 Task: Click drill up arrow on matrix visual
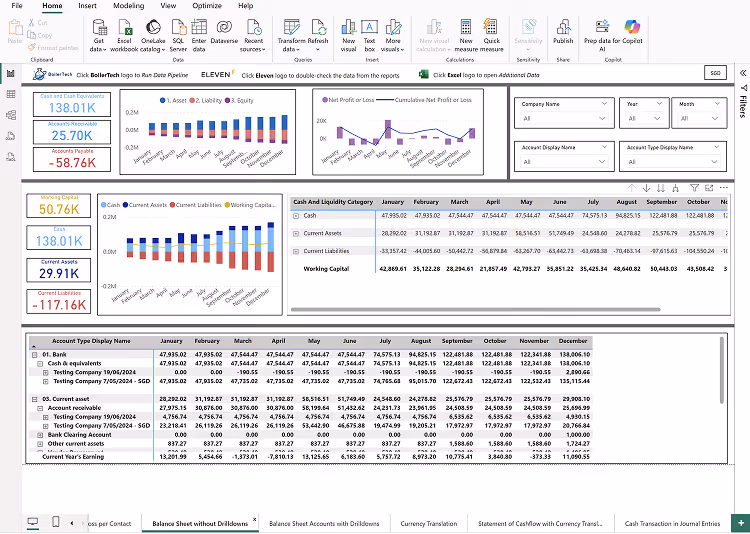(x=631, y=188)
